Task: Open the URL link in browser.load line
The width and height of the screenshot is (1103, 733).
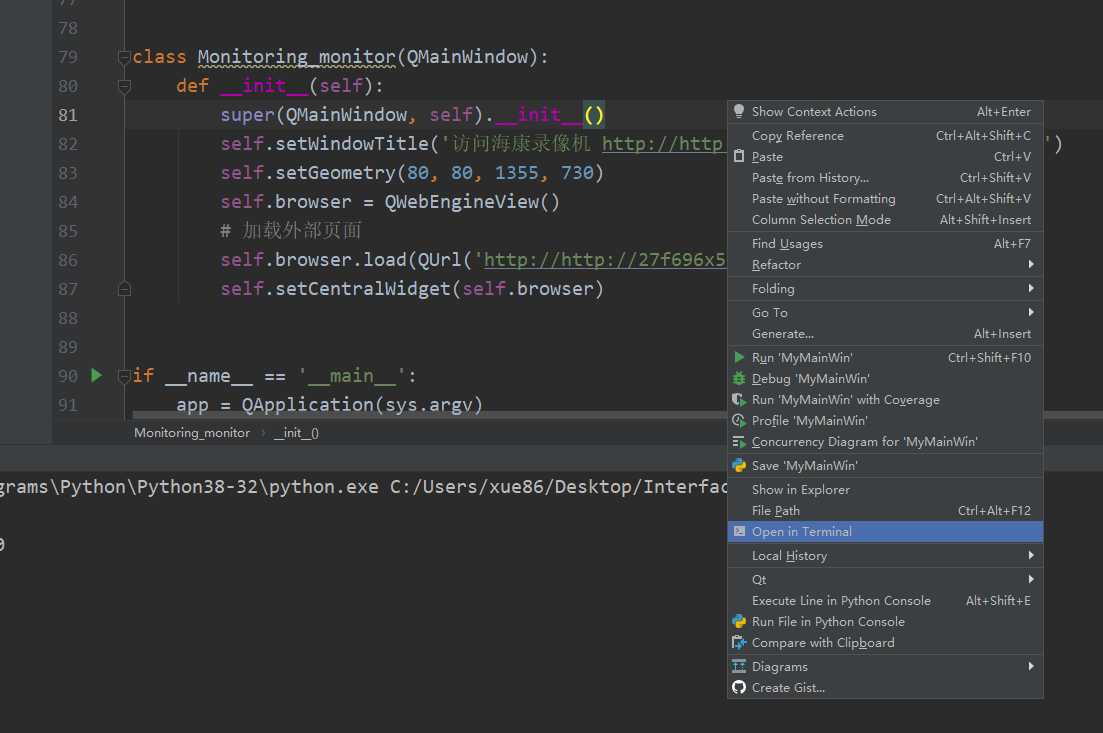Action: (604, 260)
